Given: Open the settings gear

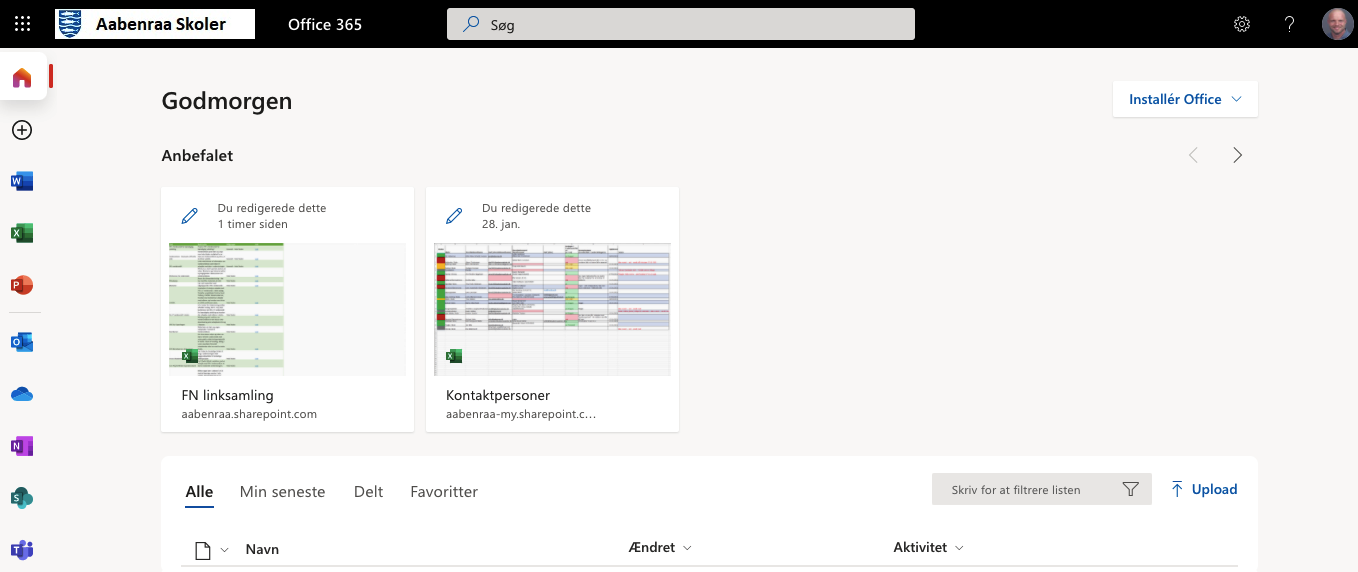Looking at the screenshot, I should coord(1242,24).
